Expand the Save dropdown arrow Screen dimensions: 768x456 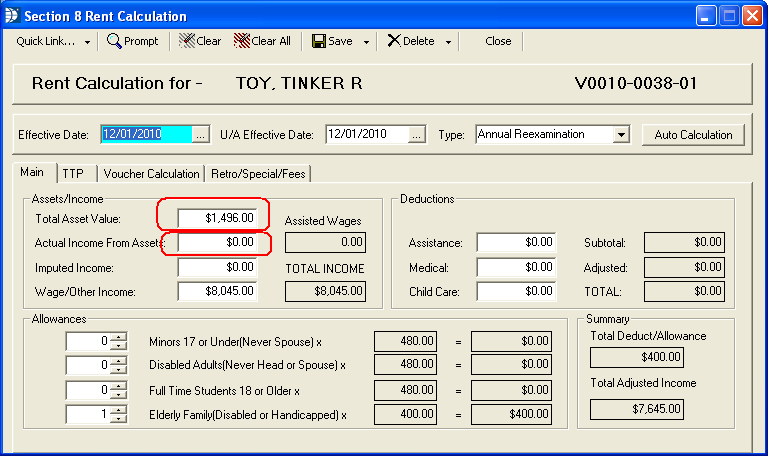[366, 42]
